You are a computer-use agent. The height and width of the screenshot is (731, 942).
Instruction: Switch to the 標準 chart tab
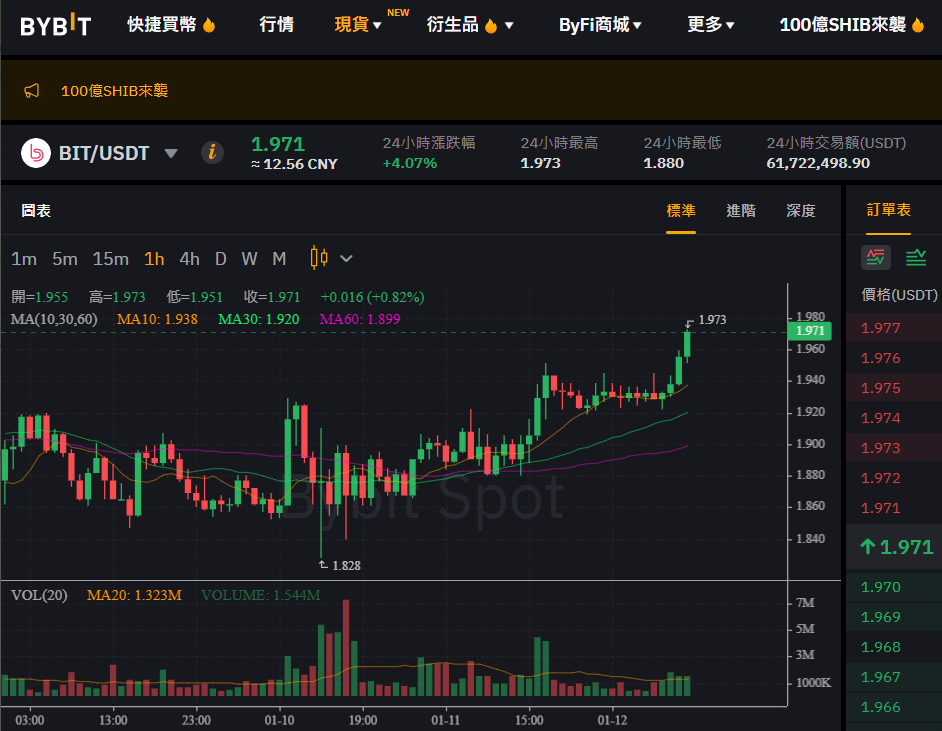[x=681, y=211]
